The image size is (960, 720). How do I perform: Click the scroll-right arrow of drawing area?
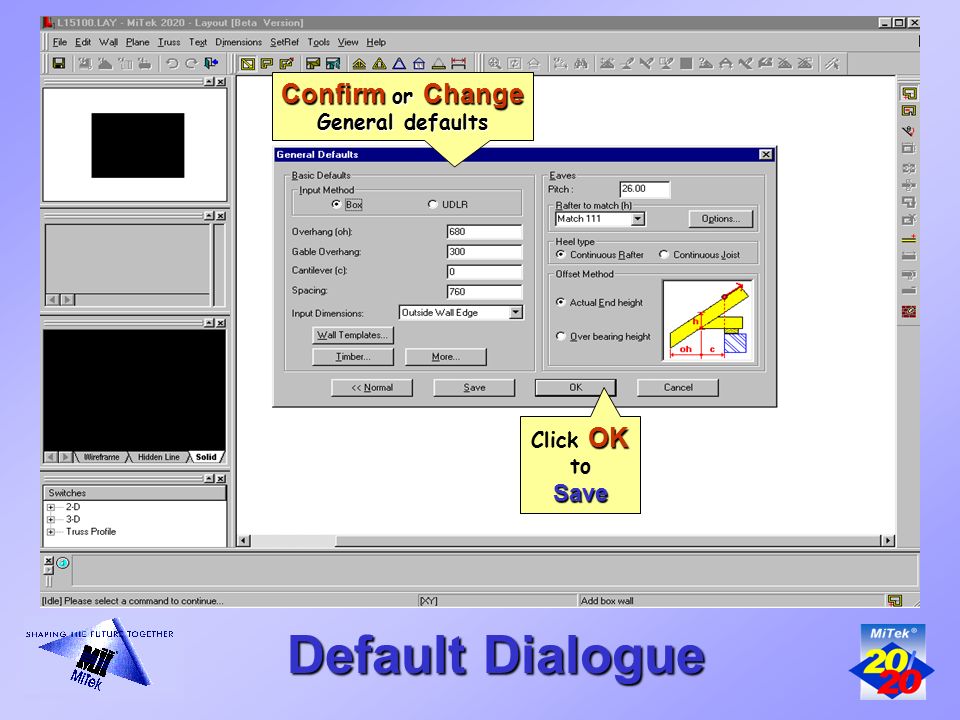coord(888,541)
